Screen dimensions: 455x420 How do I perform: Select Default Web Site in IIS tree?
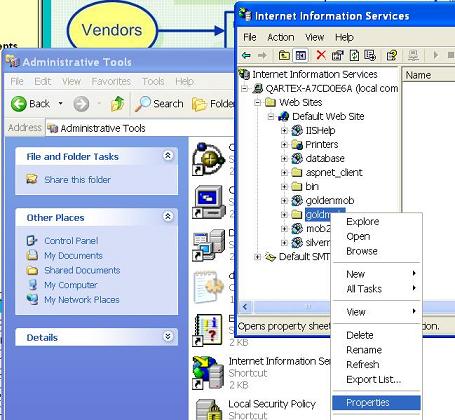click(321, 116)
